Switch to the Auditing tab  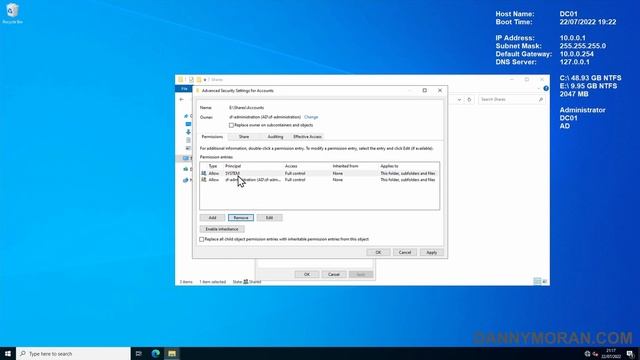coord(275,137)
